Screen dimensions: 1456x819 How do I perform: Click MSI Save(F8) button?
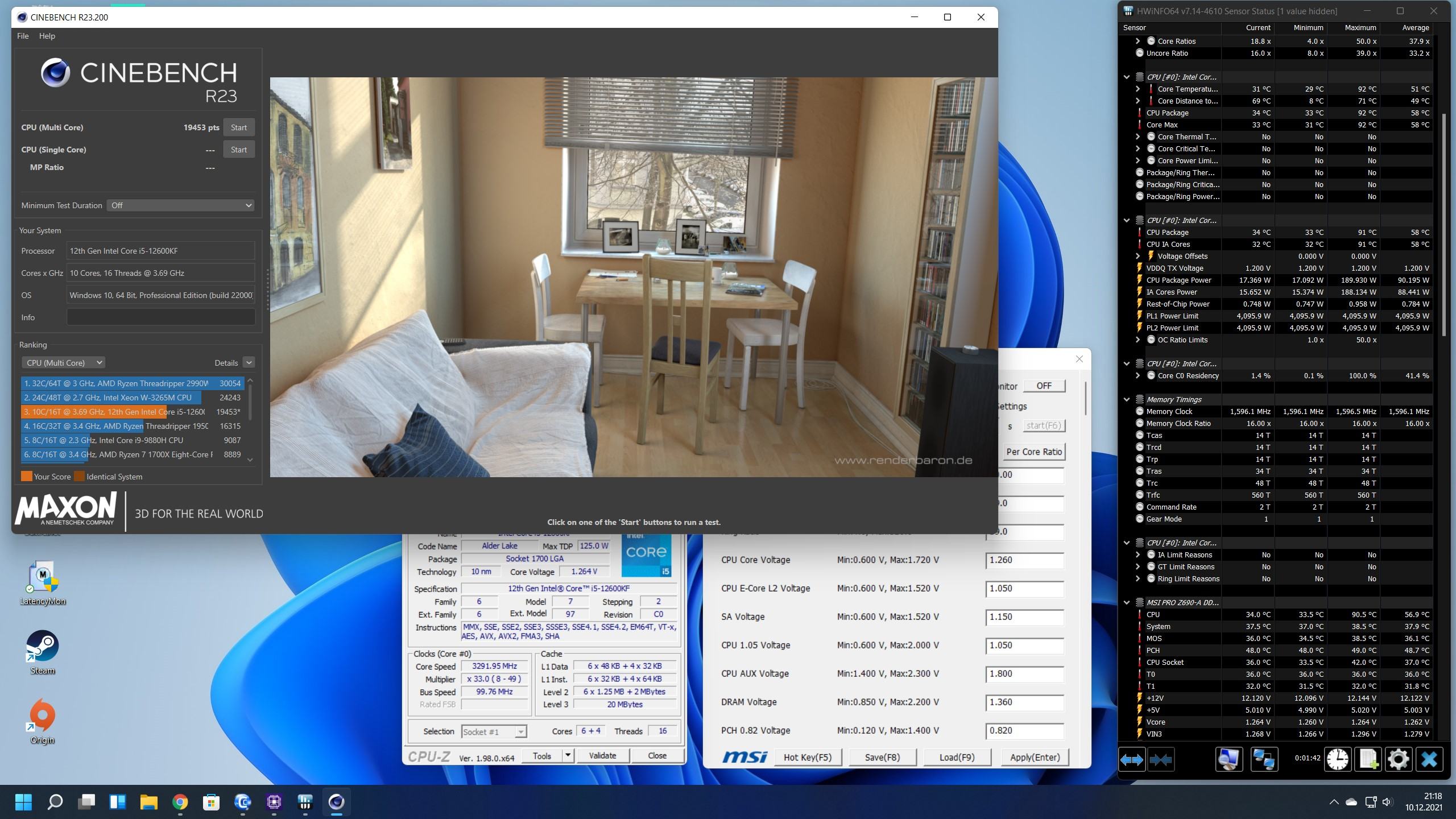[x=882, y=758]
